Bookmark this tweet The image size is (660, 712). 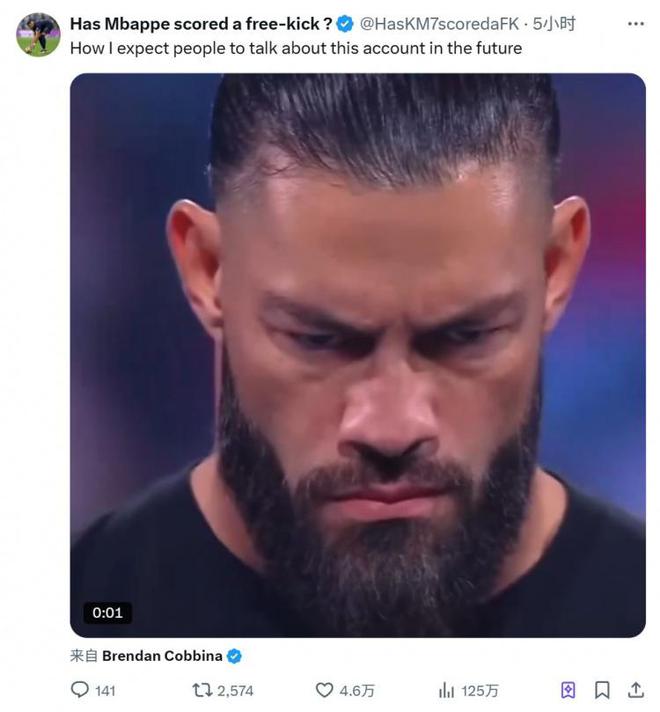point(602,690)
